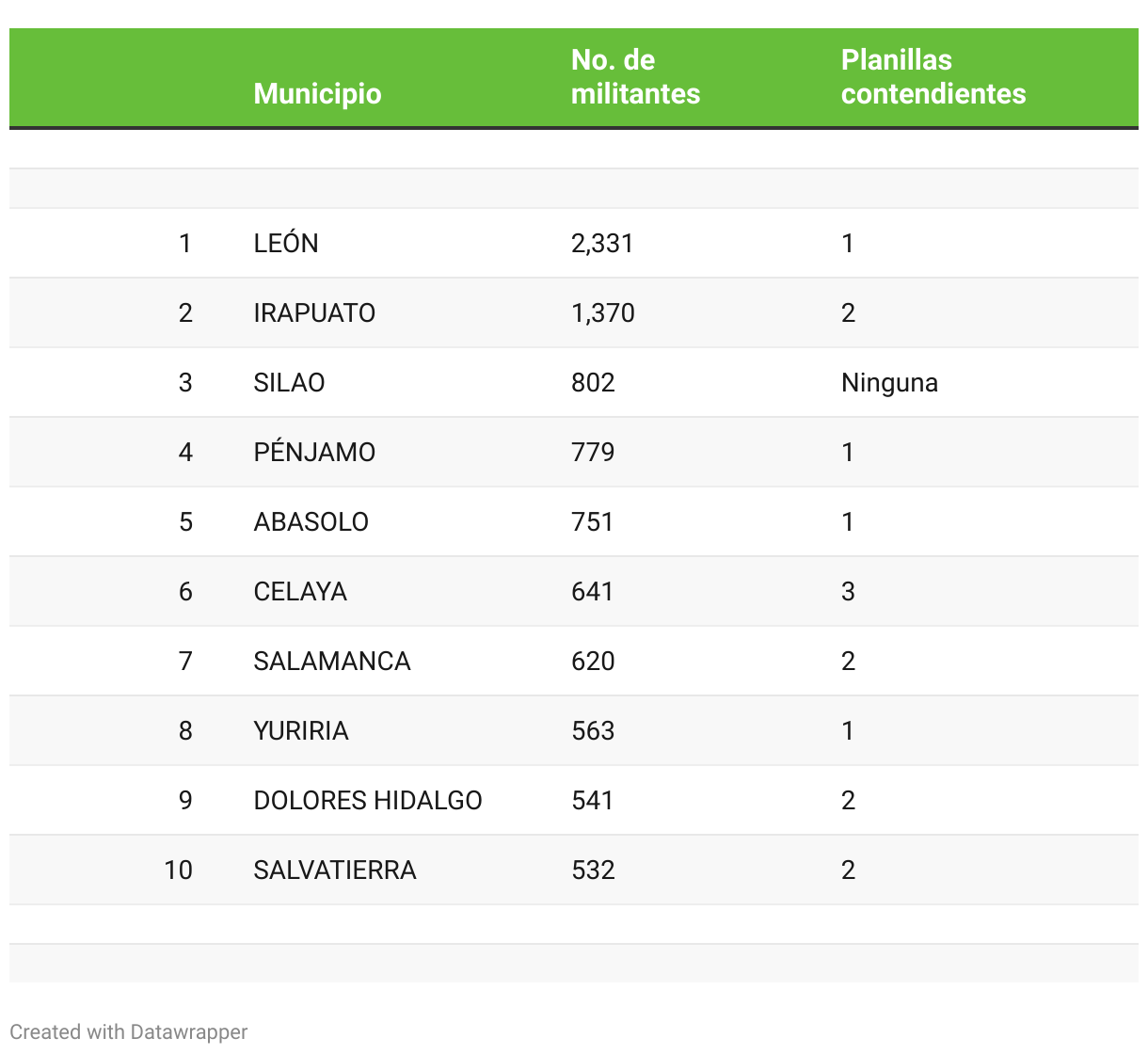Select the PÉNJAMO municipality cell
The height and width of the screenshot is (1054, 1148).
coord(314,452)
